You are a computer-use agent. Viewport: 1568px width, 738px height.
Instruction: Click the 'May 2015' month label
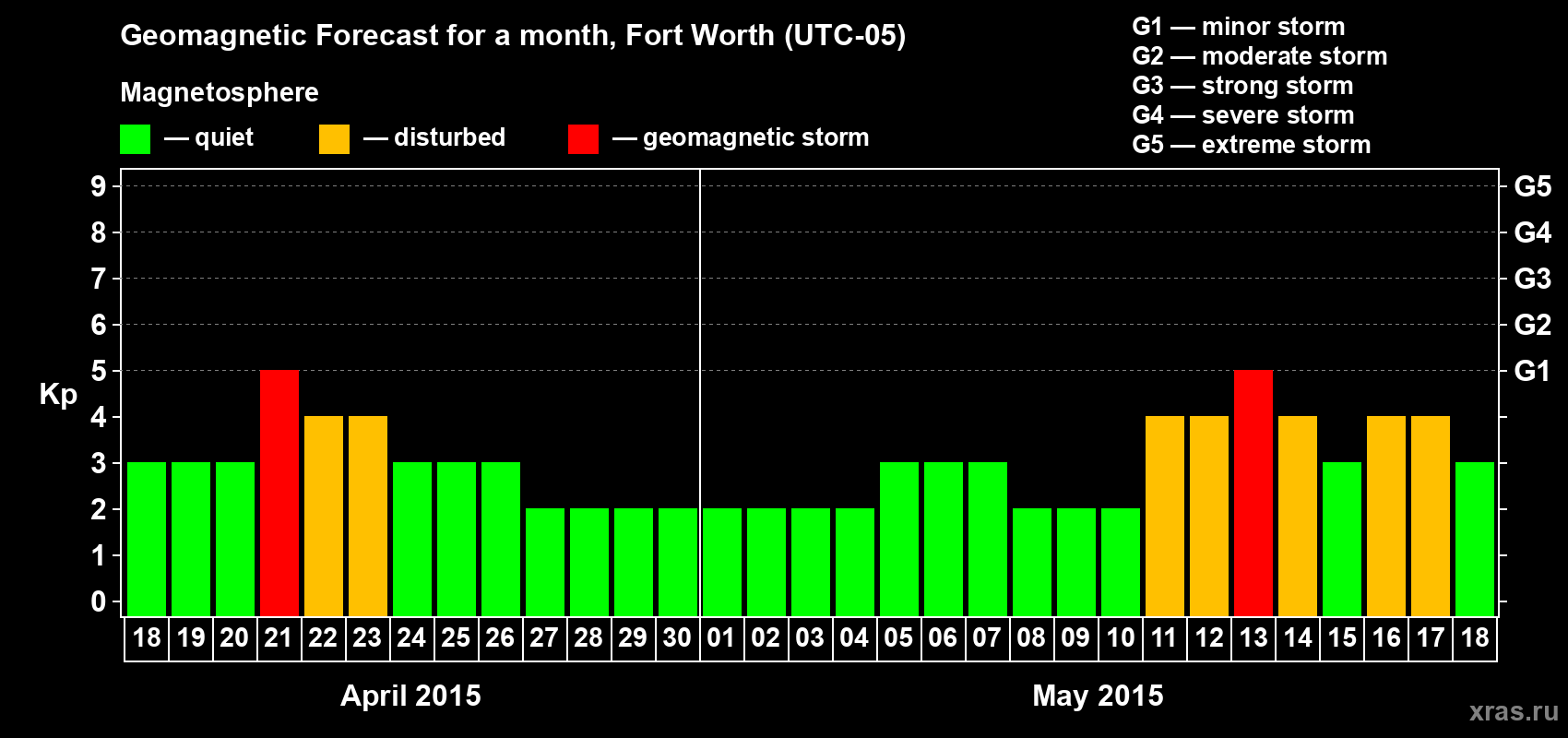pos(1098,696)
